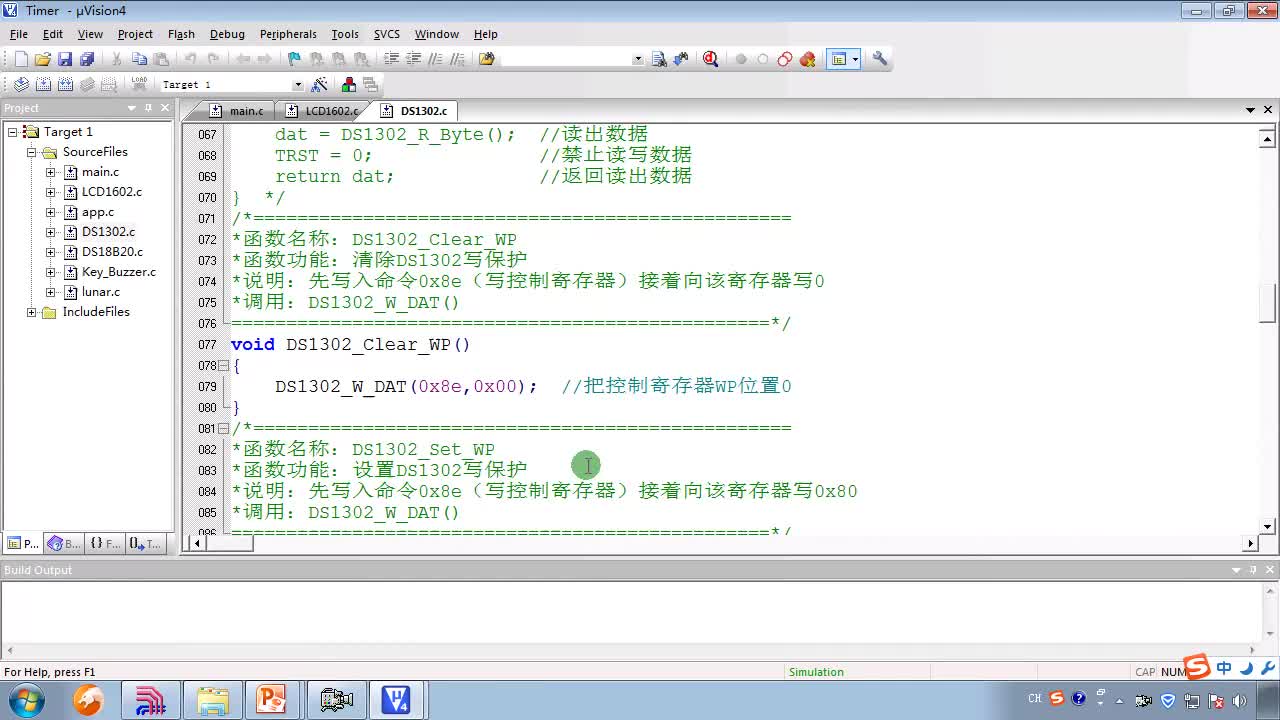Open the Windows Start menu

27,700
